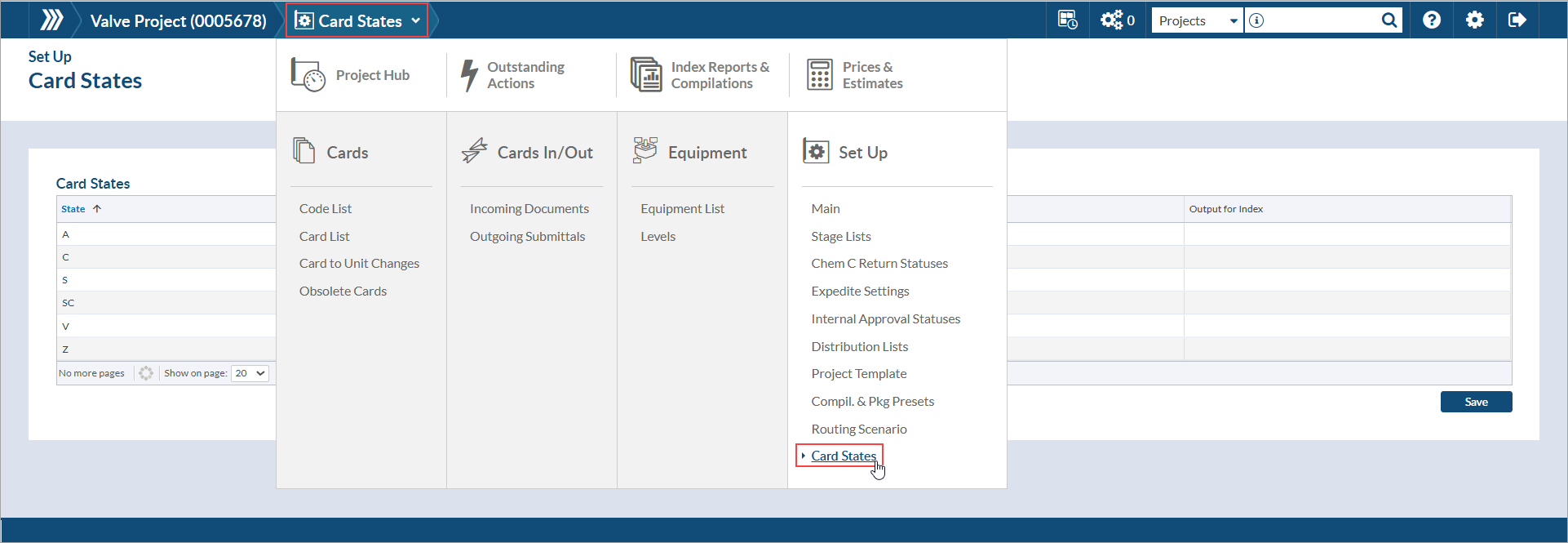Select Card List menu item
Screen dimensions: 1568x543
tap(324, 237)
